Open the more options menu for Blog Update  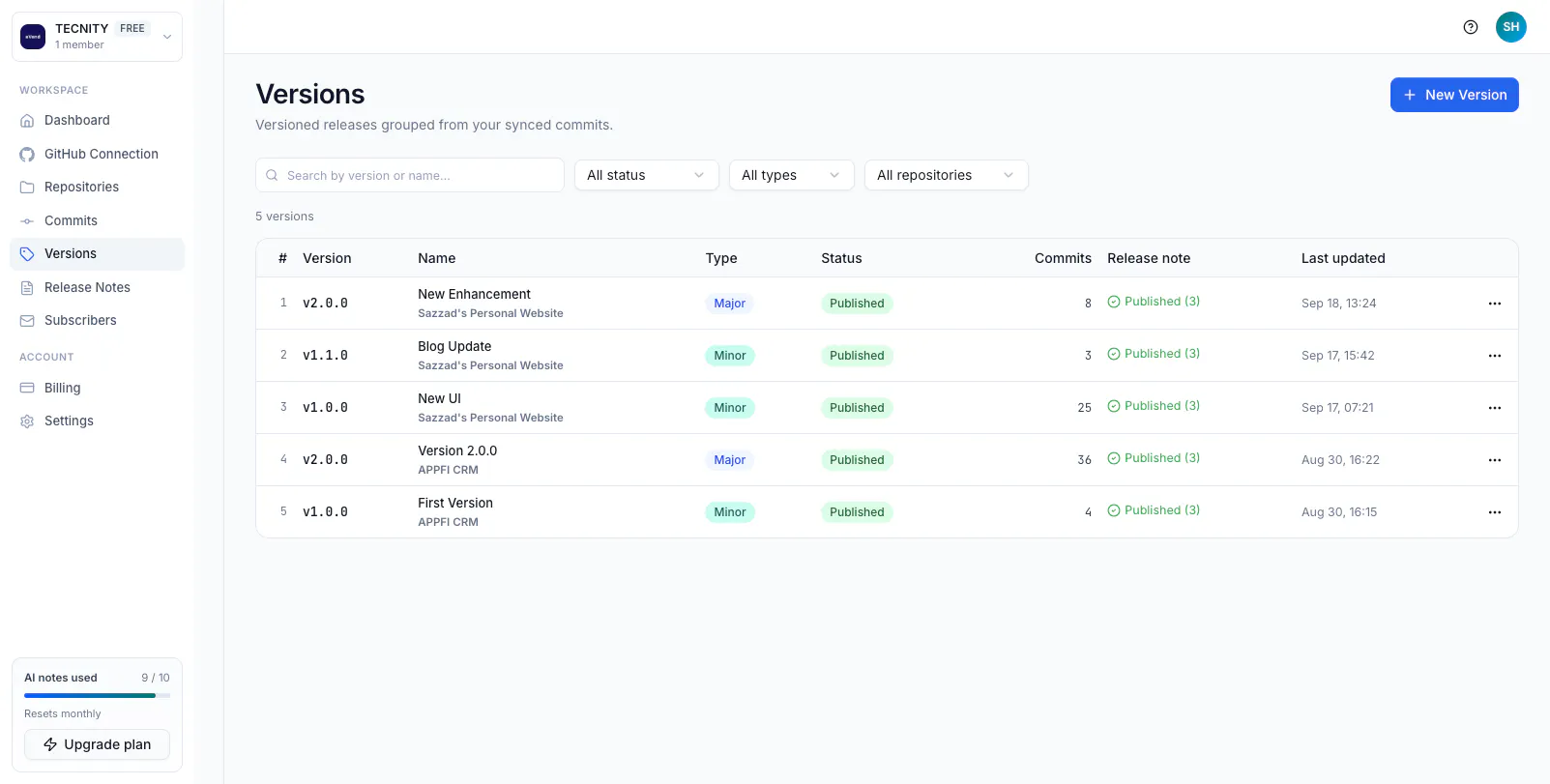[x=1495, y=356]
